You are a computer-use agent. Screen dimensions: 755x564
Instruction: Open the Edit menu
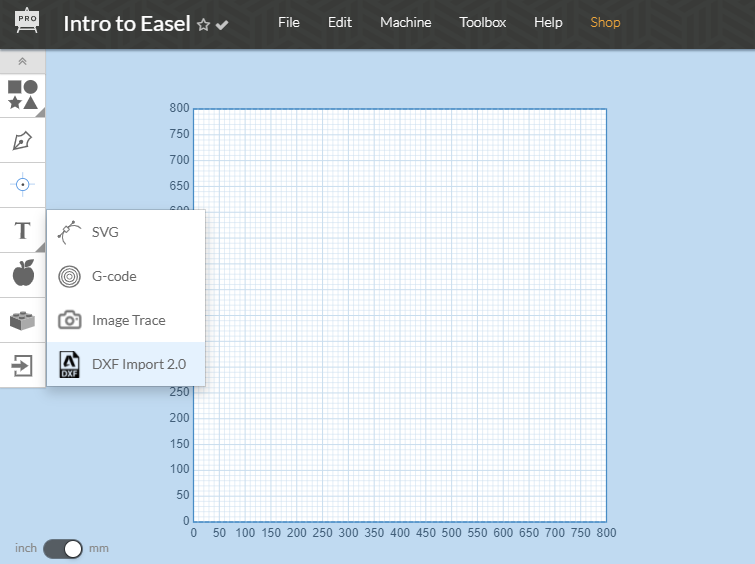coord(340,23)
